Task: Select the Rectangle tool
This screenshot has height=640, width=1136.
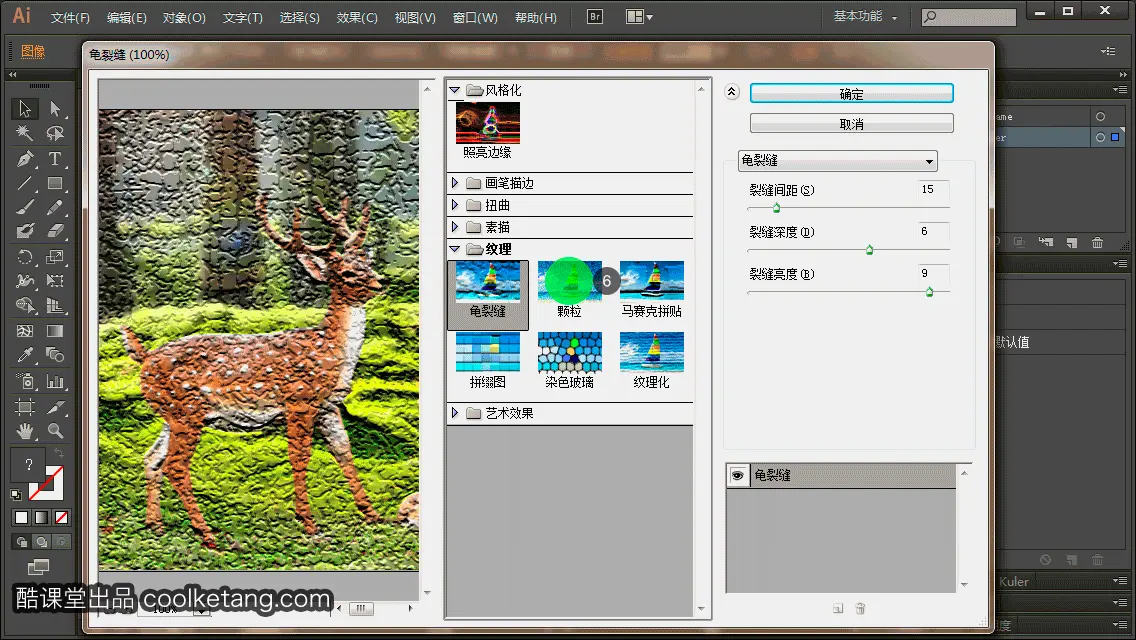Action: pyautogui.click(x=55, y=183)
